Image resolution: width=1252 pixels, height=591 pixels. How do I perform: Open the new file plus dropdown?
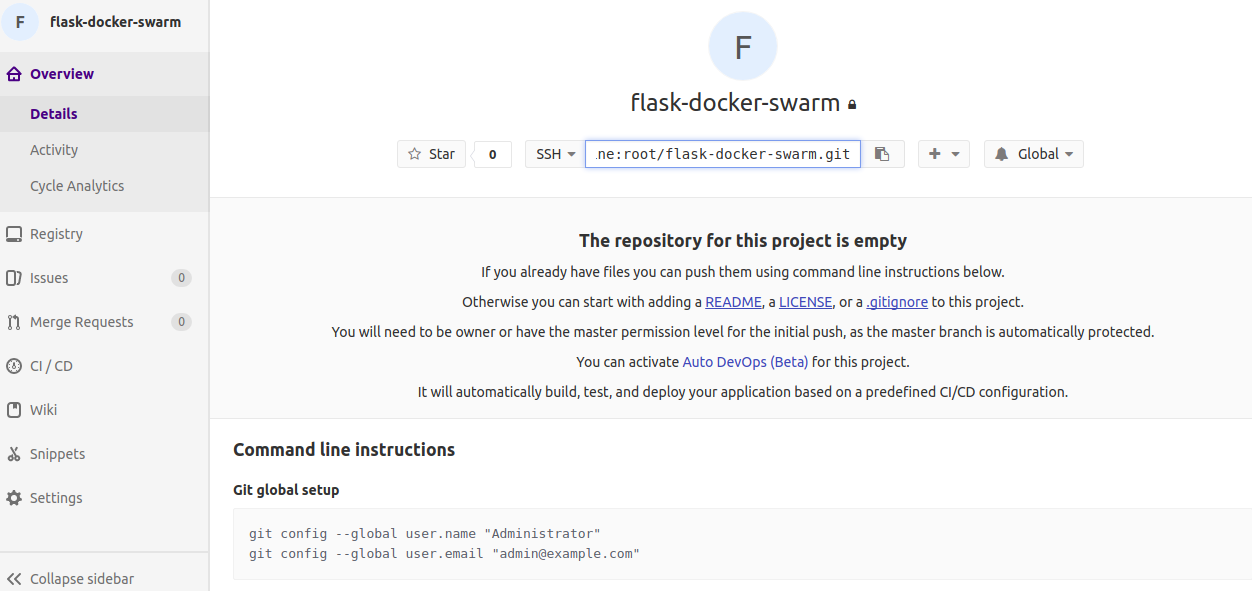tap(943, 153)
